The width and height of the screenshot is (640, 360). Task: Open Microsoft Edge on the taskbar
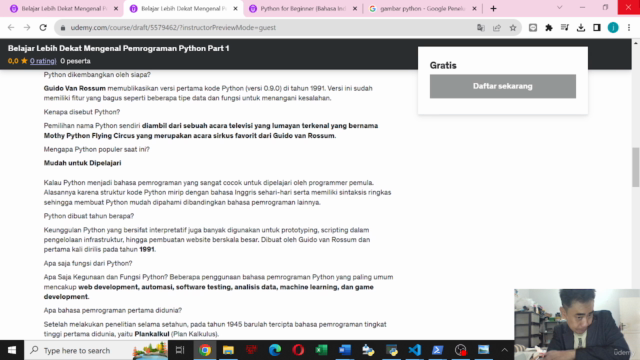[x=275, y=350]
